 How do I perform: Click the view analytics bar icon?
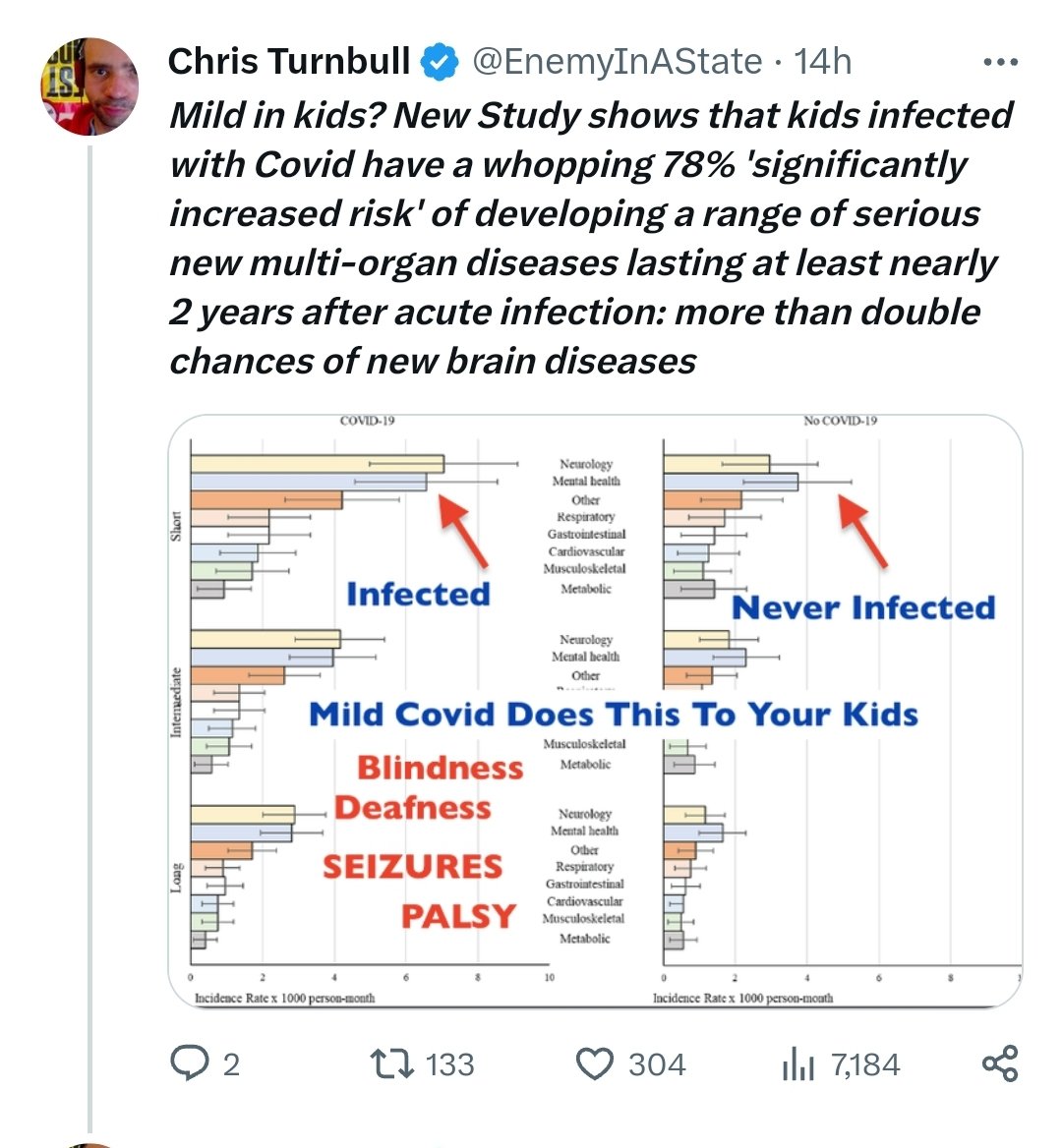[x=798, y=1063]
